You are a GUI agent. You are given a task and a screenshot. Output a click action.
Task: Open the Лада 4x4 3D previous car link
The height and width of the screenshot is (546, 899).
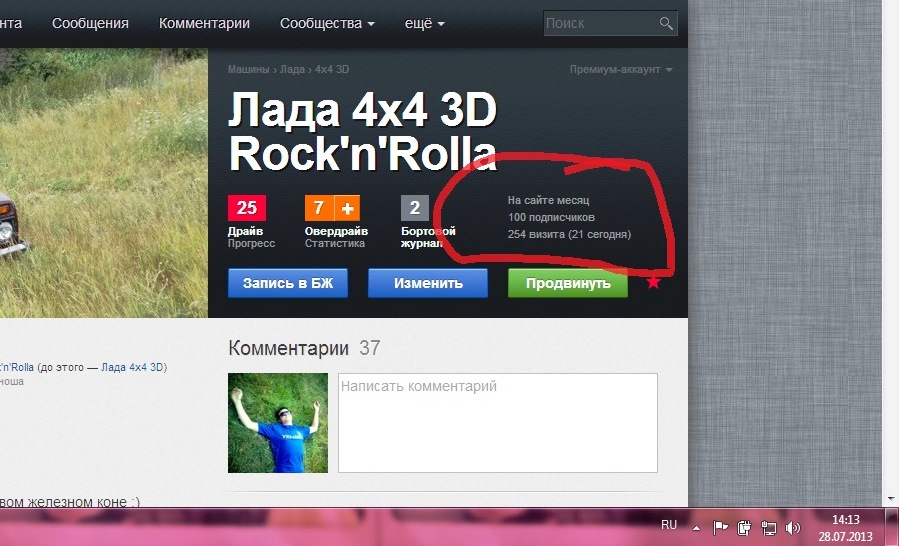[134, 367]
